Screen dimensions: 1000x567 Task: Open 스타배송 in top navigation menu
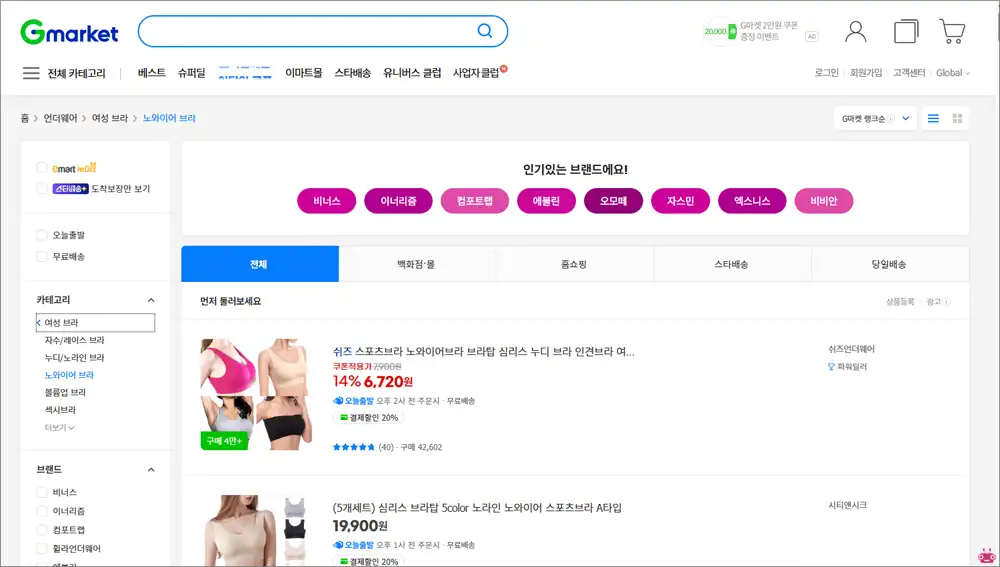coord(353,73)
